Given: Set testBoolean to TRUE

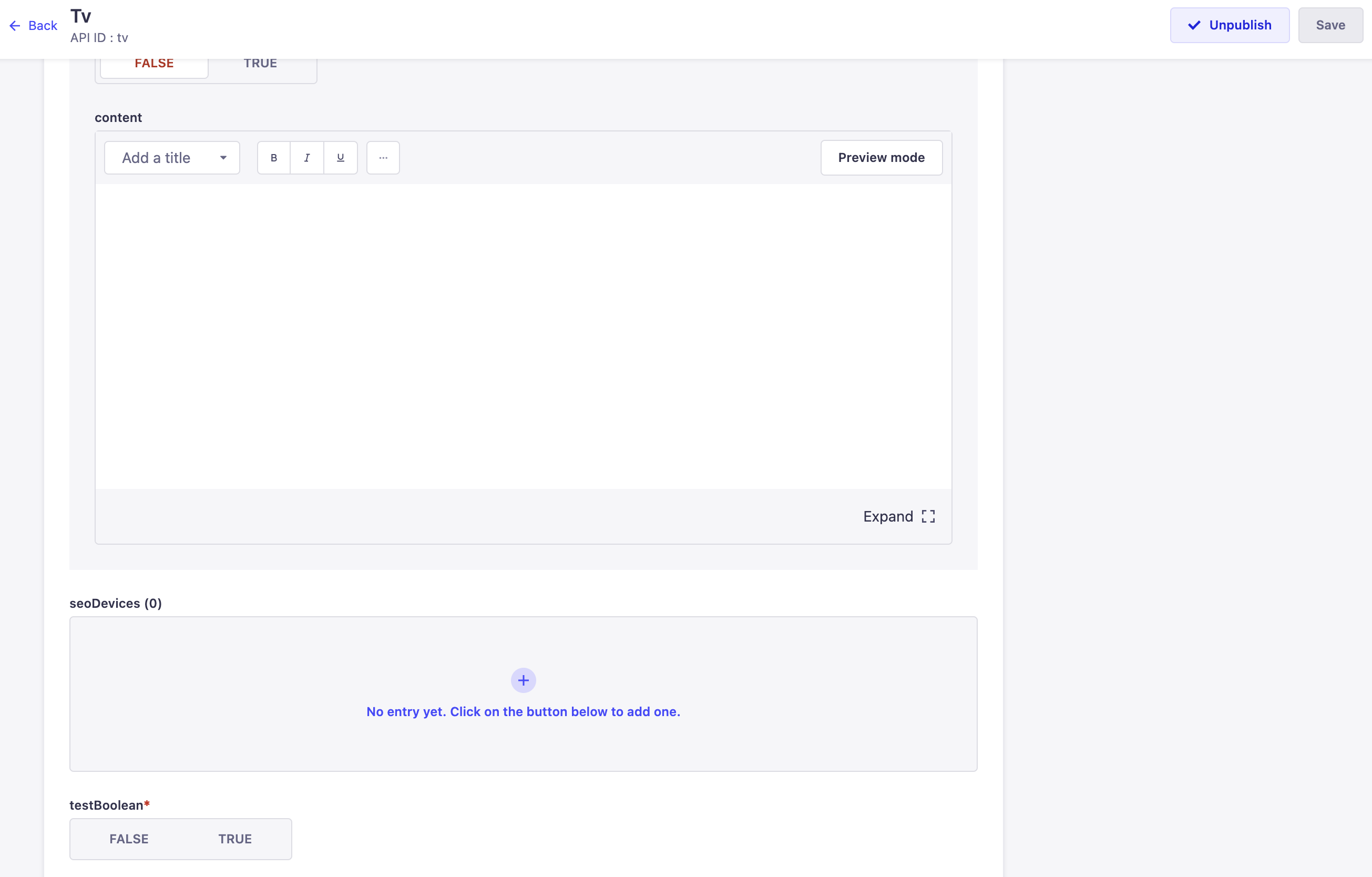Looking at the screenshot, I should (235, 839).
